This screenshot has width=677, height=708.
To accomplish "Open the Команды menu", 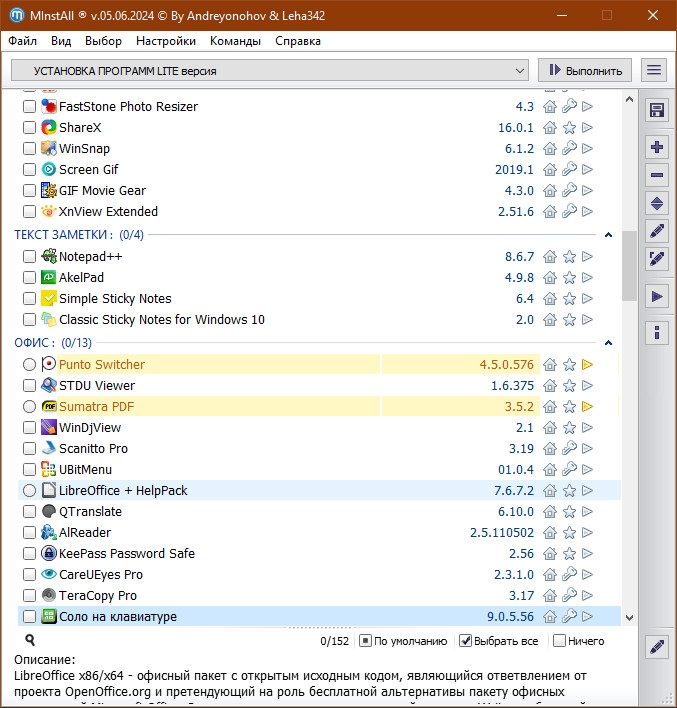I will coord(235,41).
